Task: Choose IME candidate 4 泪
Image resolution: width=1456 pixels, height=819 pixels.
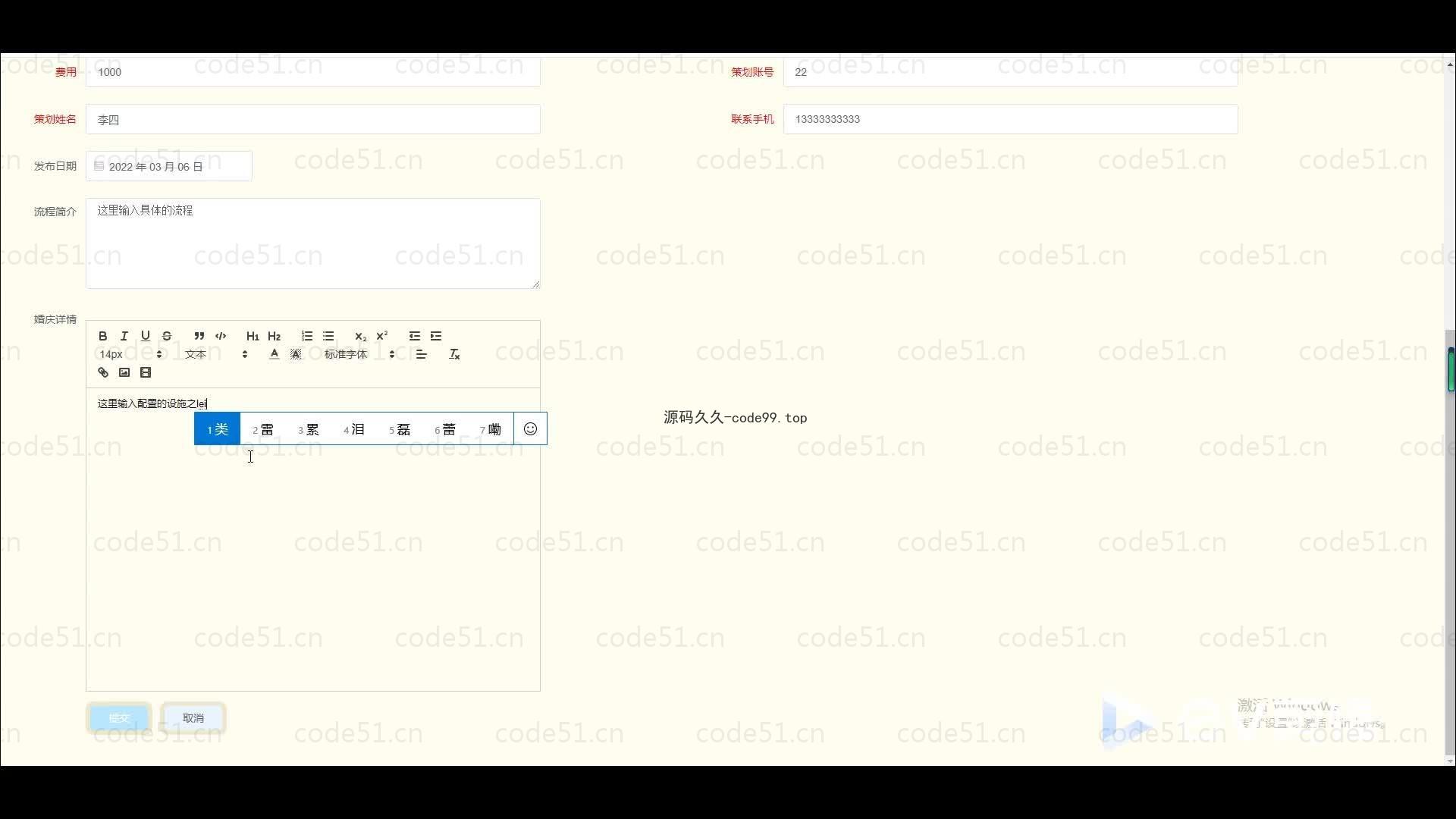Action: click(x=354, y=429)
